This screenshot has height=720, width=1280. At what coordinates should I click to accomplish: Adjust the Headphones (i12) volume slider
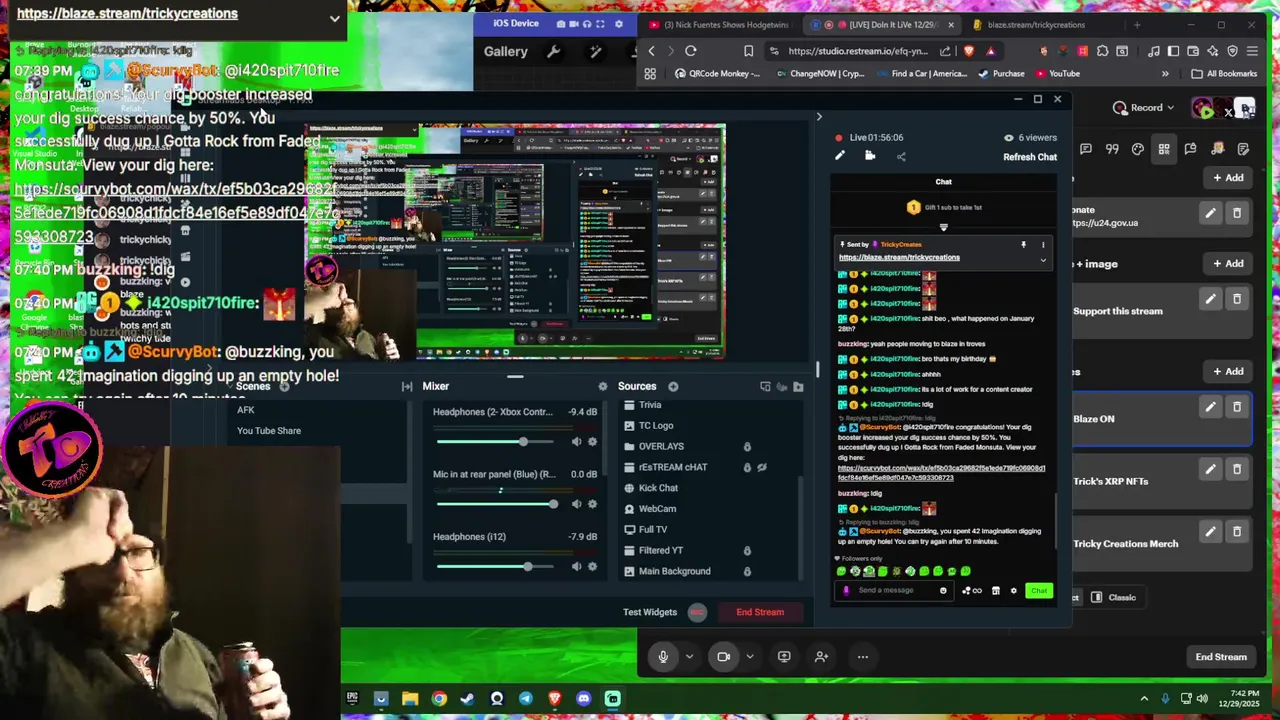[x=497, y=566]
